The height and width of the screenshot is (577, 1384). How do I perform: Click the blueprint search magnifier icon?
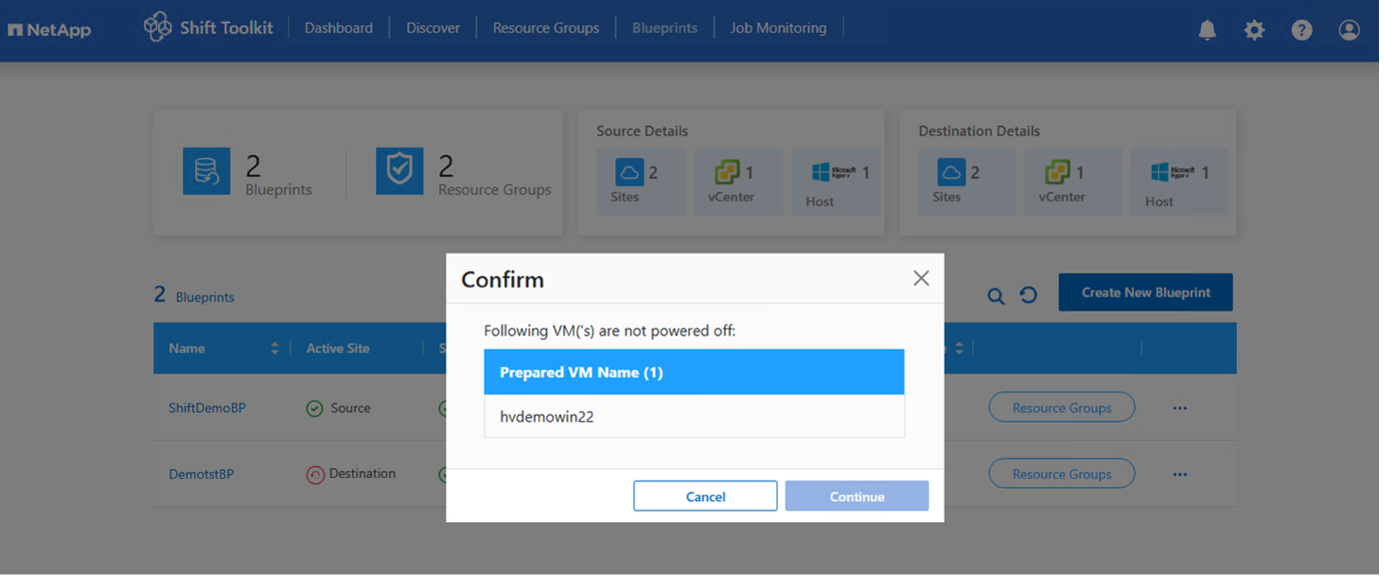[x=996, y=295]
